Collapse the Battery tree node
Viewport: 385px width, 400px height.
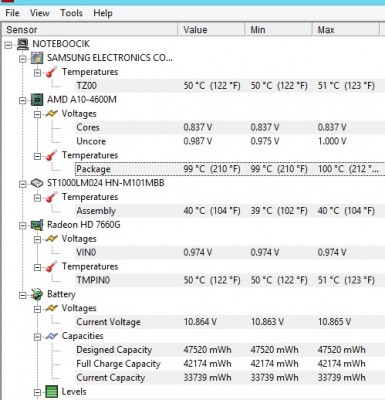pos(23,295)
